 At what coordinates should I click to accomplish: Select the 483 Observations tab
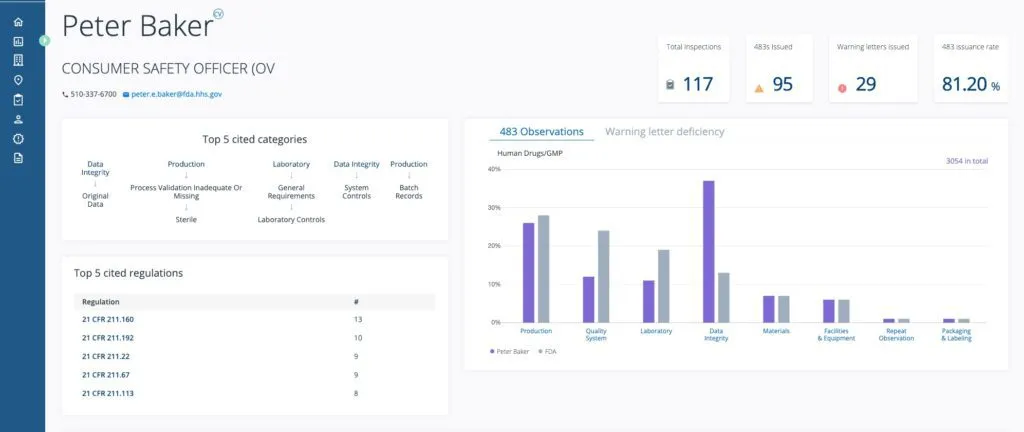541,132
